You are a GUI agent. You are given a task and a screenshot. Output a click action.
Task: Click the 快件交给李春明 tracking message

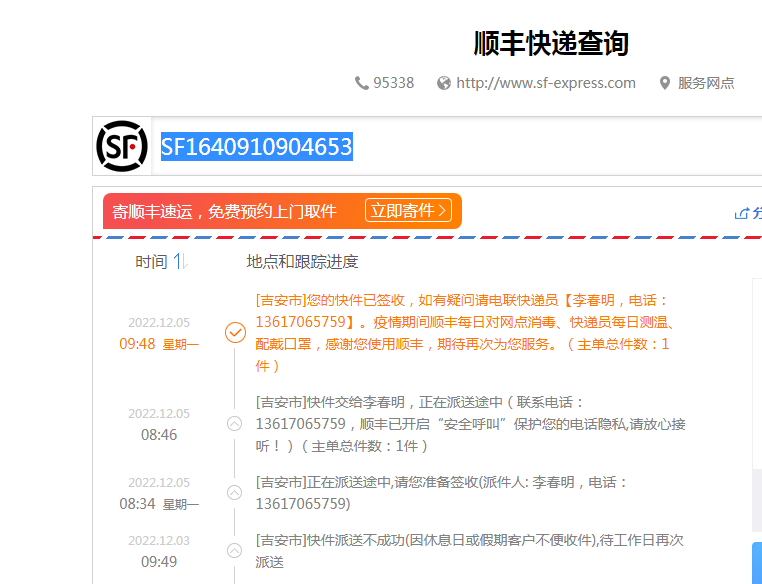tap(470, 424)
